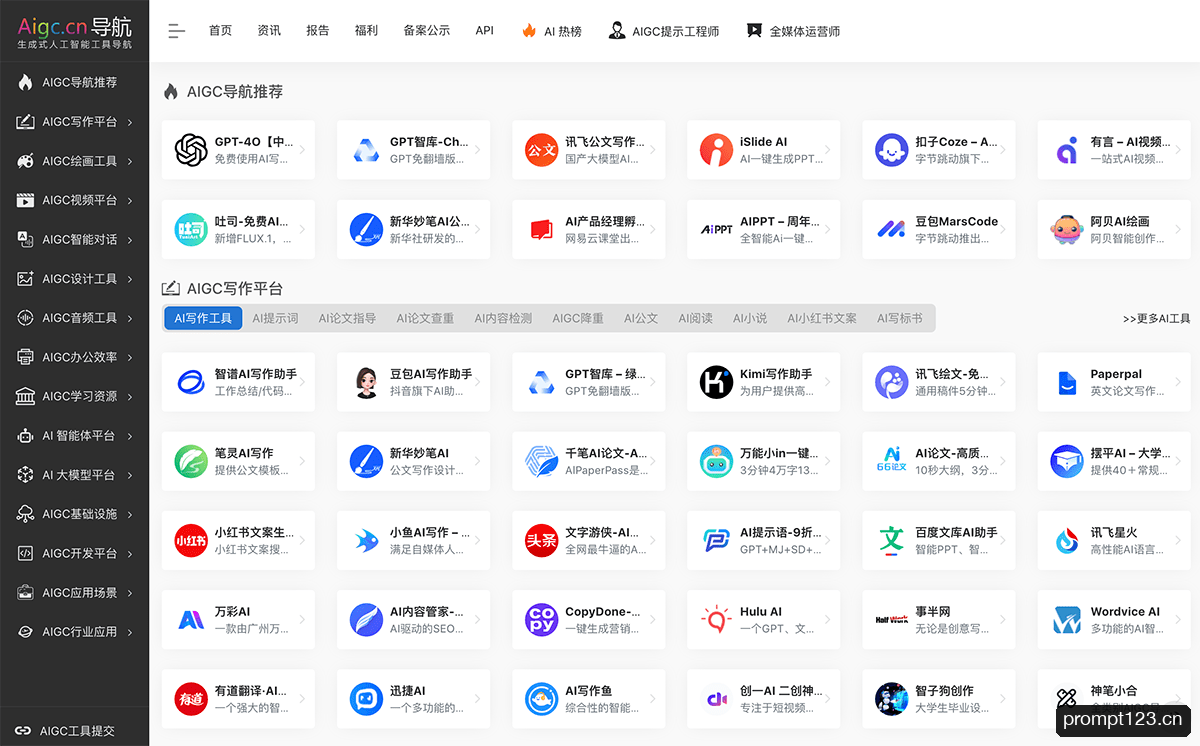Expand AI 智能体平台 in the sidebar
1200x746 pixels.
pyautogui.click(x=74, y=436)
